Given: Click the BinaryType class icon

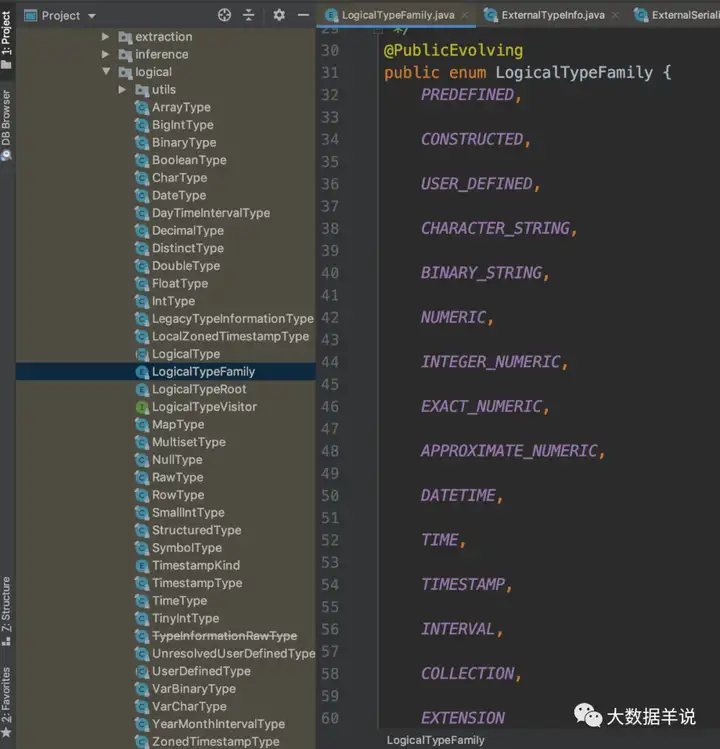Looking at the screenshot, I should (142, 143).
